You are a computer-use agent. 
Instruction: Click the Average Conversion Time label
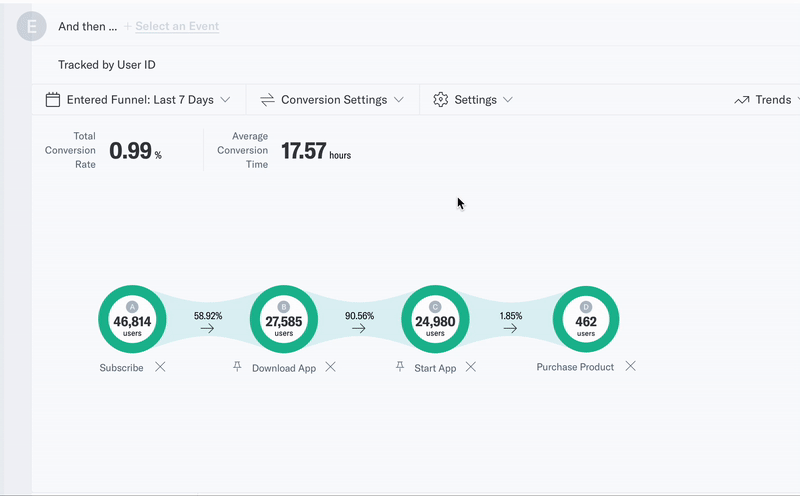click(242, 150)
